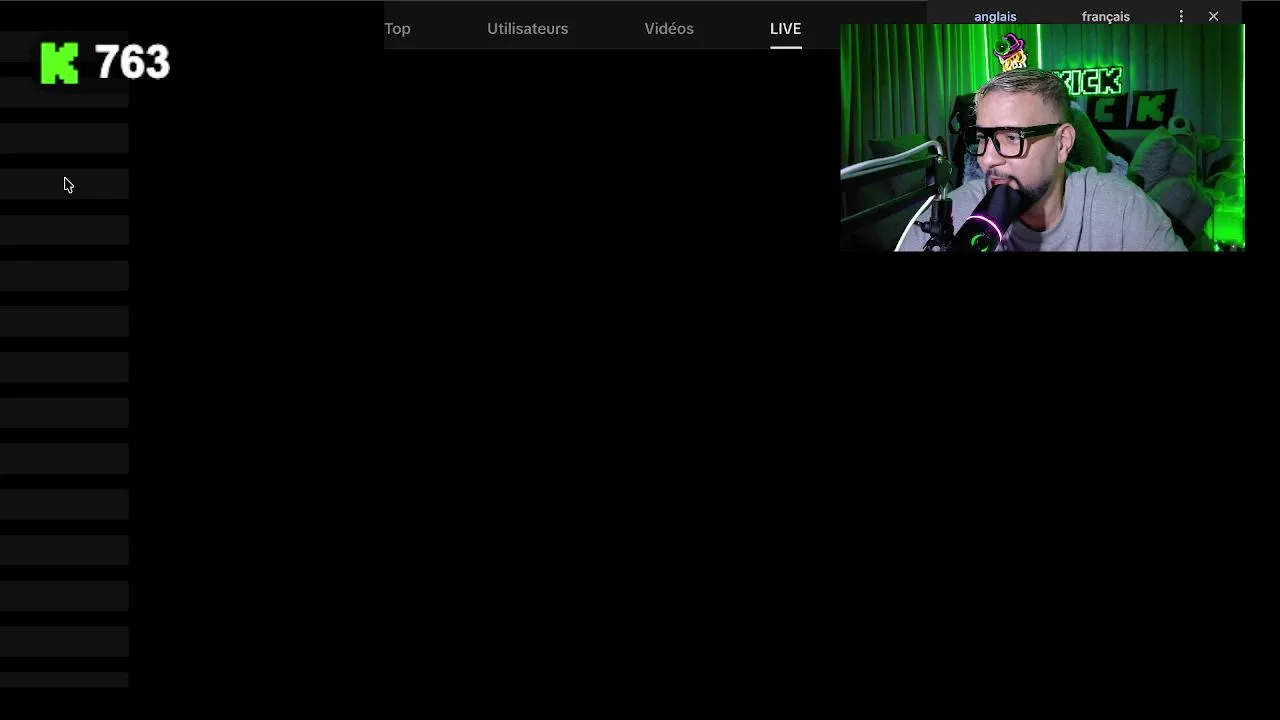Click the streamer webcam video
Viewport: 1280px width, 720px height.
[x=1042, y=138]
